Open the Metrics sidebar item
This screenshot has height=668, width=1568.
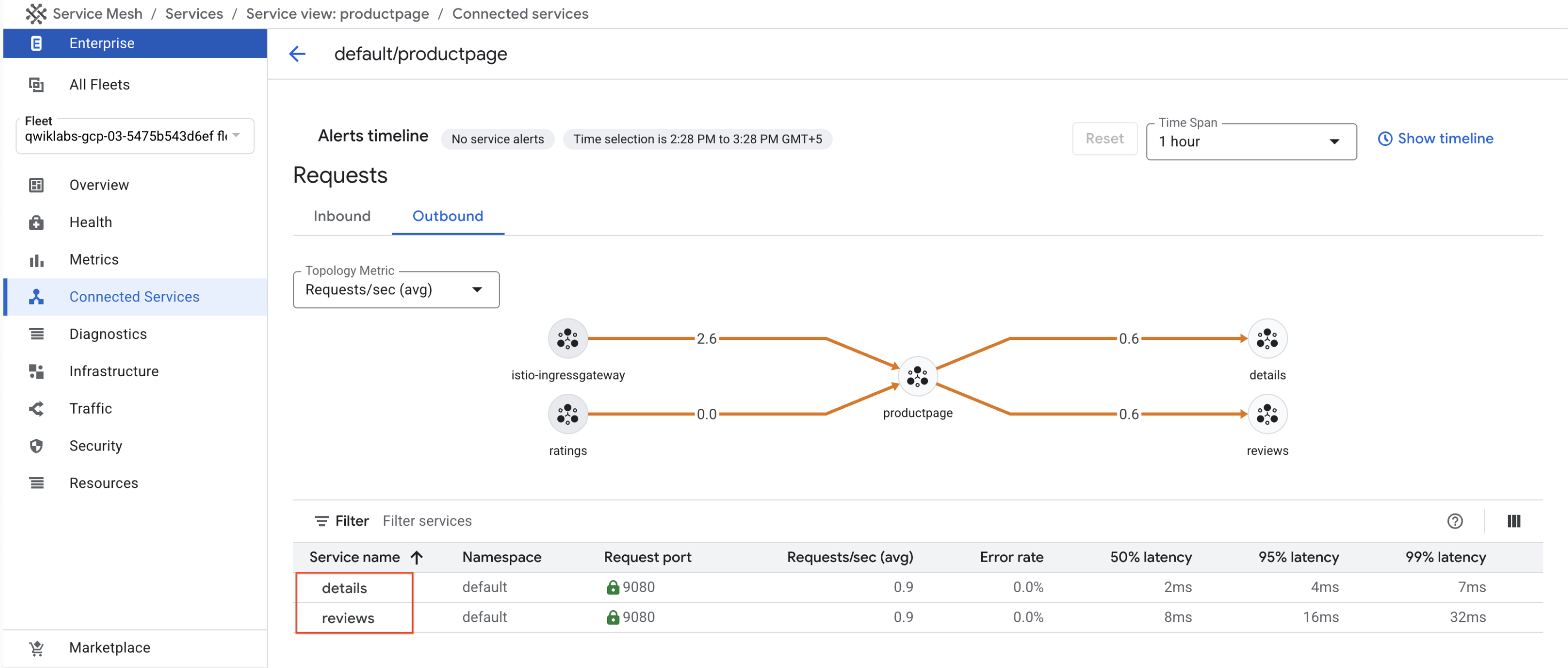(135, 260)
